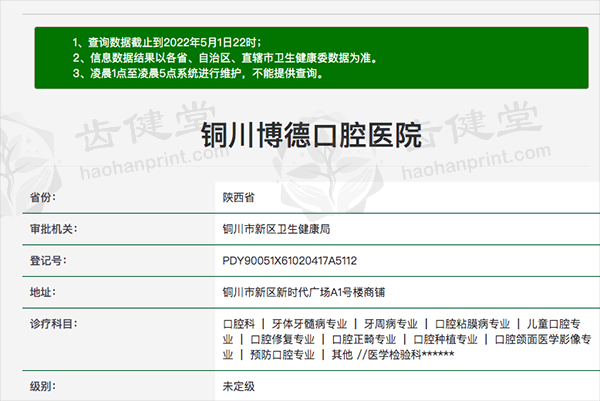Click the 诊疗科目 label
This screenshot has height=401, width=600.
click(53, 324)
